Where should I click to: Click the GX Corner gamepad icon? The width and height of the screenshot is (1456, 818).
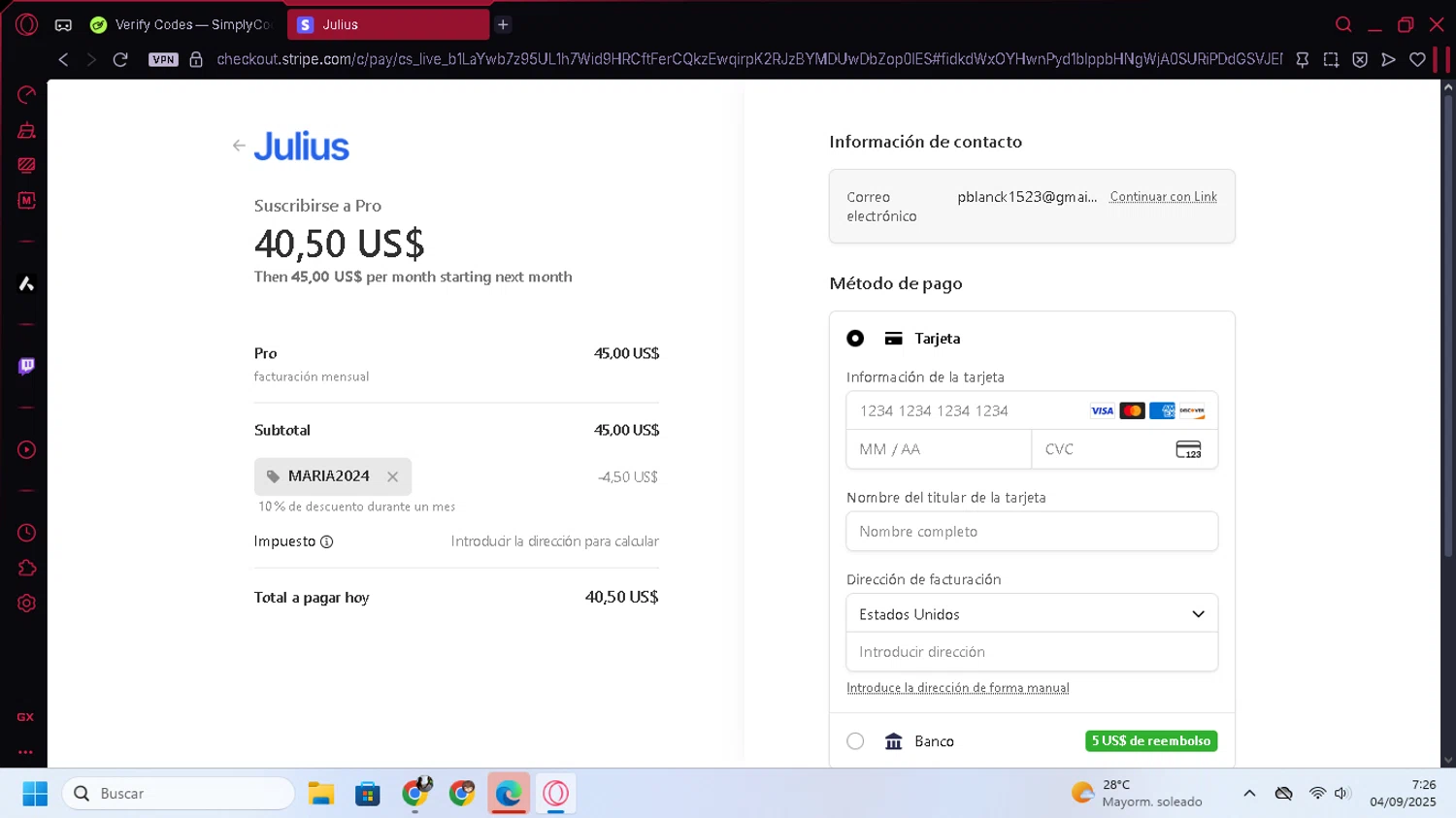pos(63,25)
